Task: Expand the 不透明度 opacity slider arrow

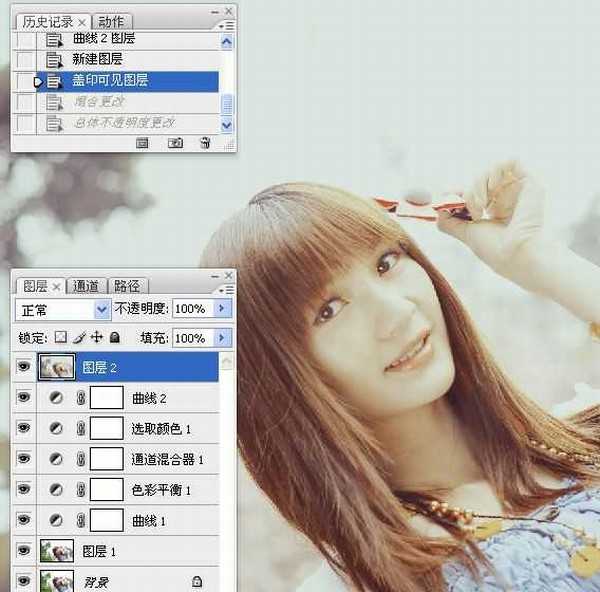Action: pyautogui.click(x=223, y=309)
